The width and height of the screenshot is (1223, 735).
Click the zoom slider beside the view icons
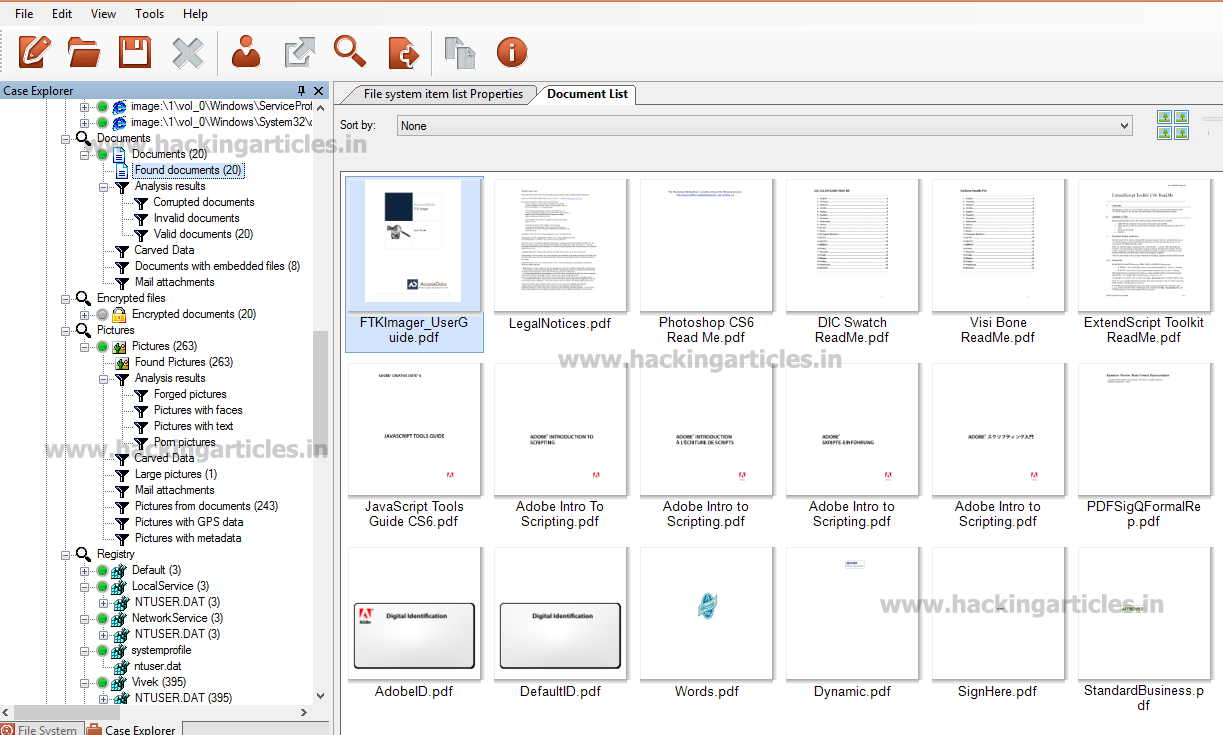(1212, 119)
